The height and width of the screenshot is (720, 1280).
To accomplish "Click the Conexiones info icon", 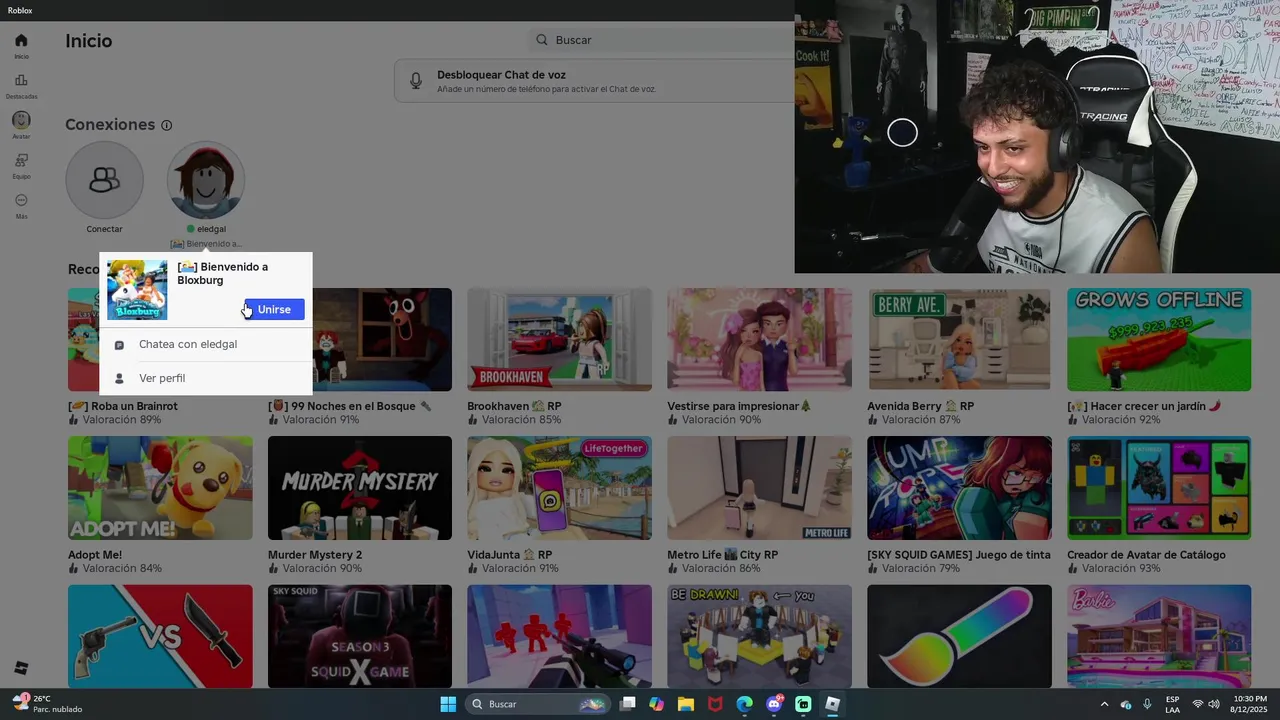I will [167, 125].
